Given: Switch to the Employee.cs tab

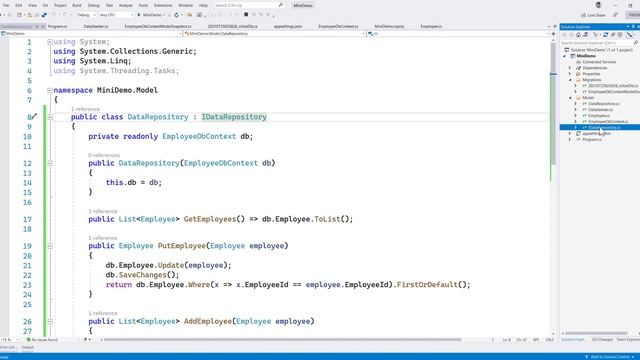Looking at the screenshot, I should [431, 26].
